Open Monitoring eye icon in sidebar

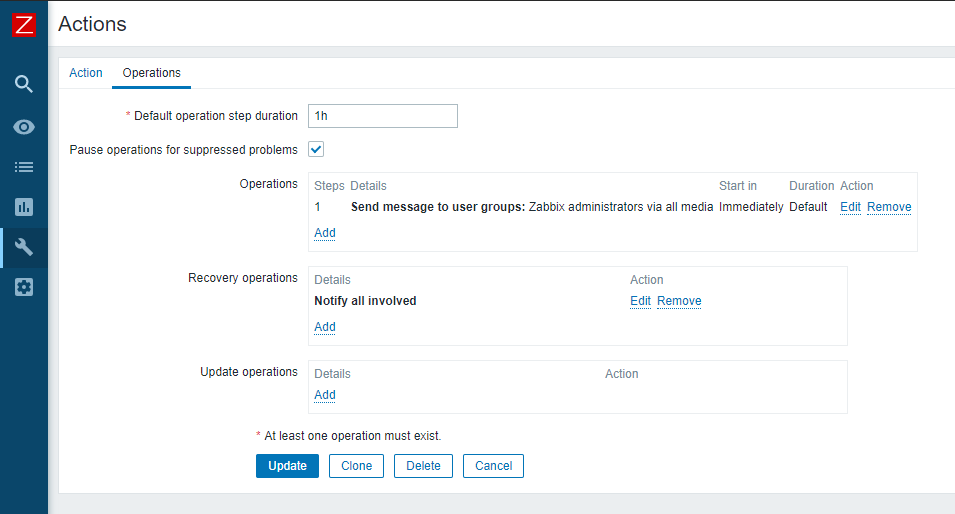tap(24, 127)
